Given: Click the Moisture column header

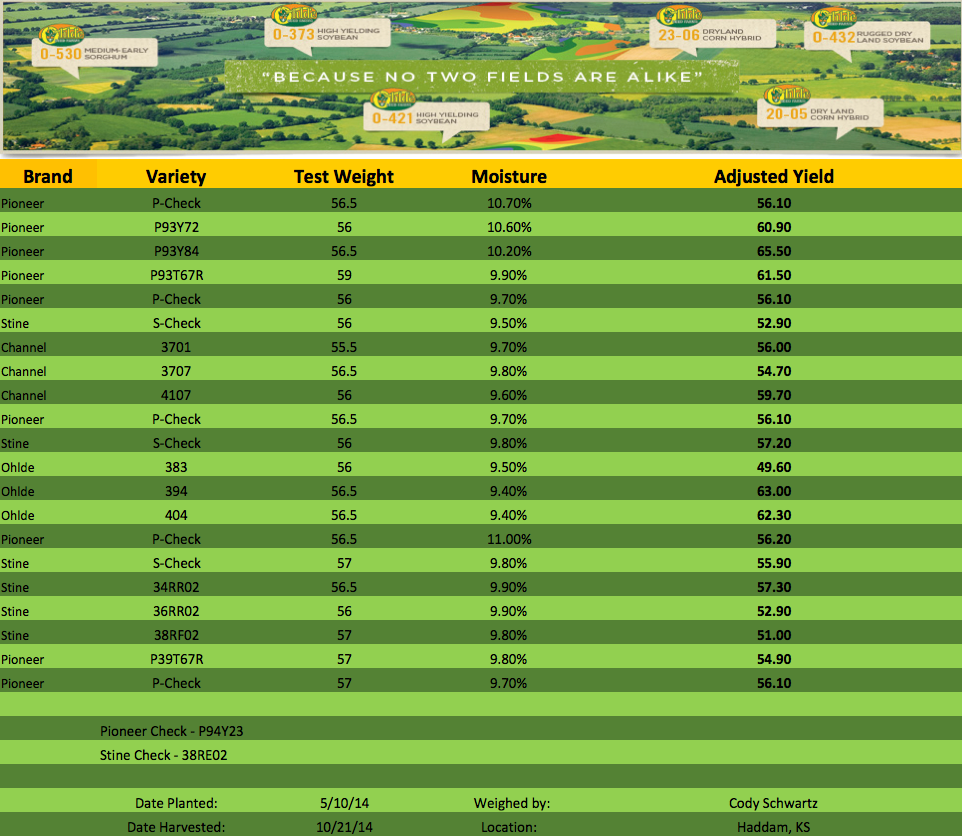Looking at the screenshot, I should click(509, 177).
